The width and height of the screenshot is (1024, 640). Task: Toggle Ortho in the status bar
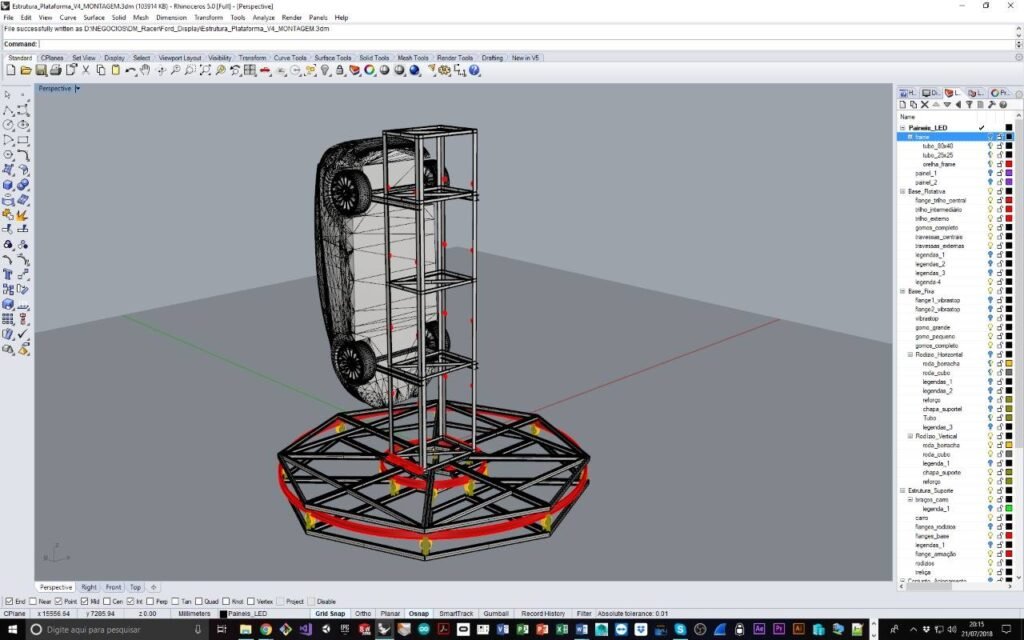tap(363, 613)
